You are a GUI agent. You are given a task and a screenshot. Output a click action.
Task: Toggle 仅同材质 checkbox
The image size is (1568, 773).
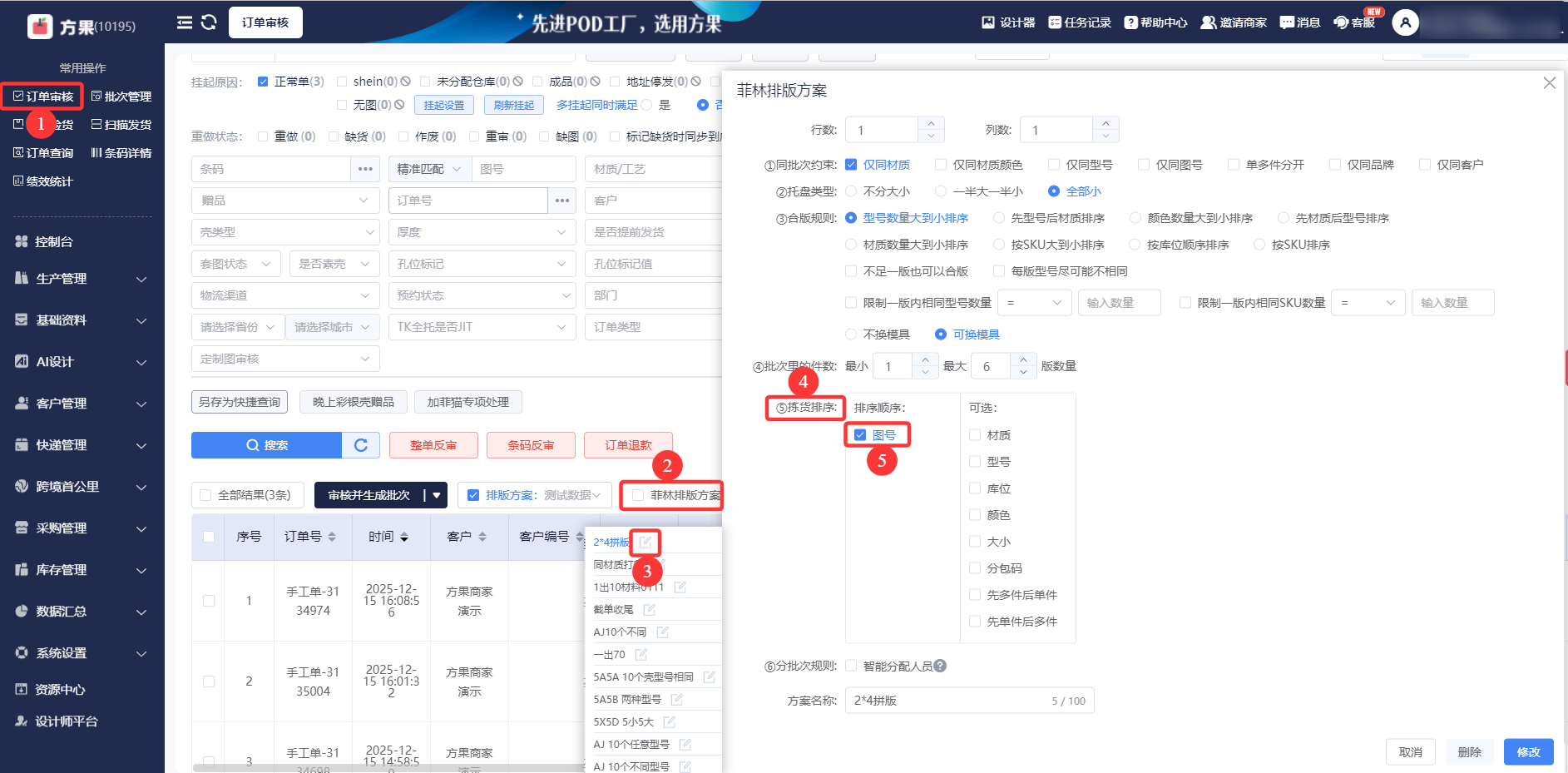(851, 165)
